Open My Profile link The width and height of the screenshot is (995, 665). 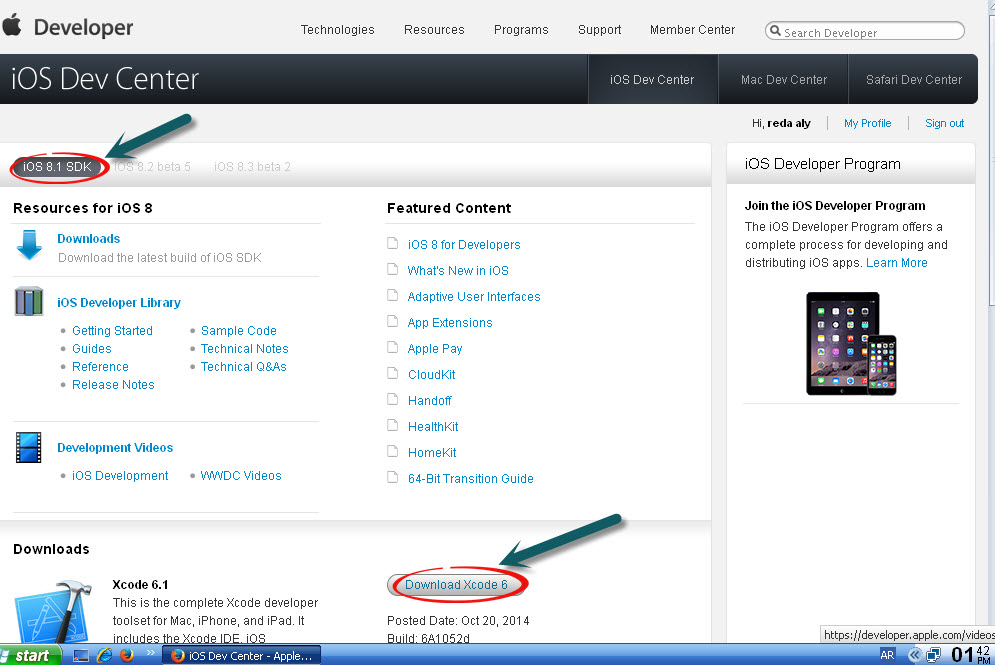tap(867, 123)
